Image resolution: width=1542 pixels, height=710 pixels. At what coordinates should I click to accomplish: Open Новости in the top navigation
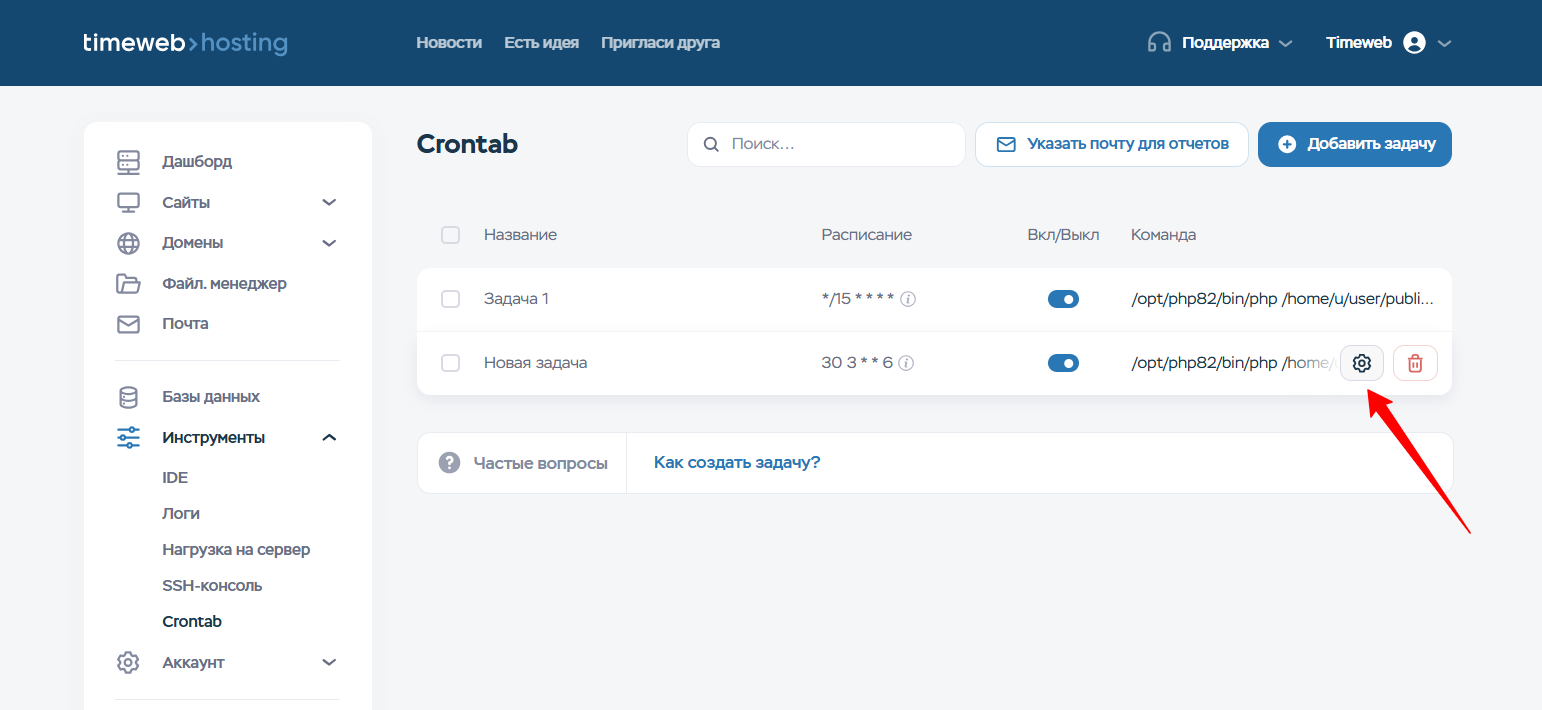[449, 43]
